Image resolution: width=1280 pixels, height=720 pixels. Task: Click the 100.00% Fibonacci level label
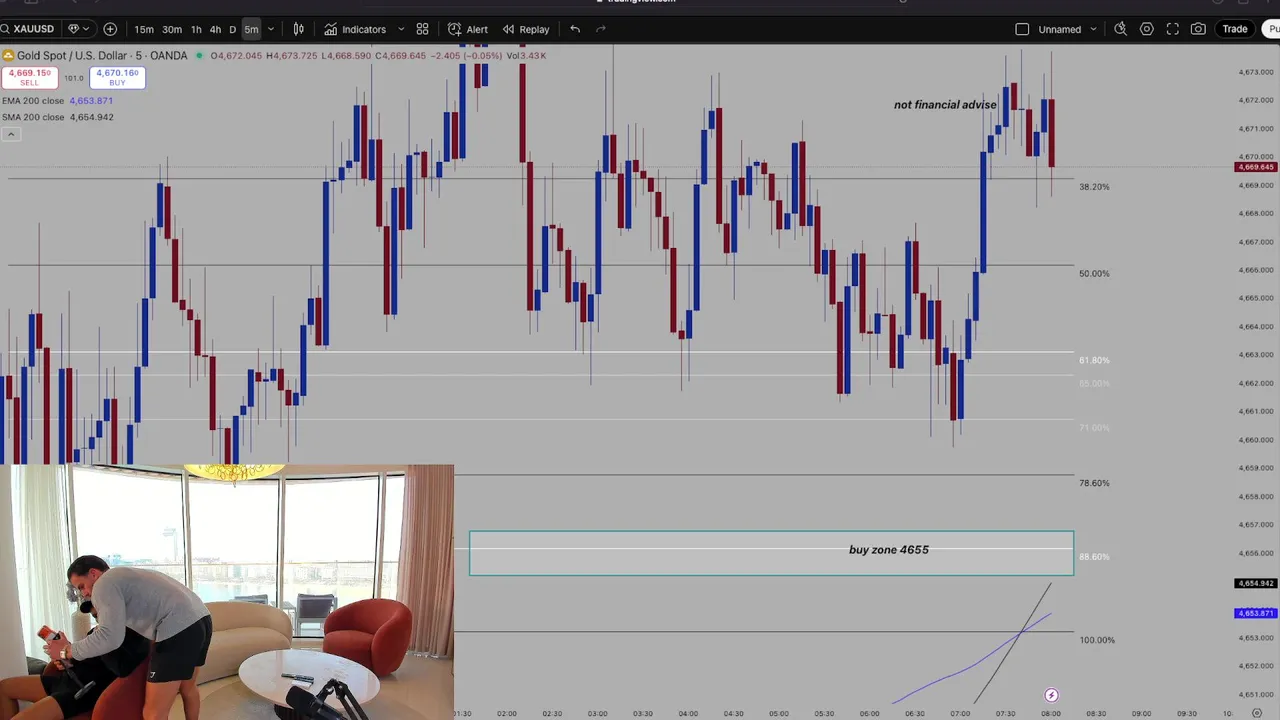(x=1097, y=640)
